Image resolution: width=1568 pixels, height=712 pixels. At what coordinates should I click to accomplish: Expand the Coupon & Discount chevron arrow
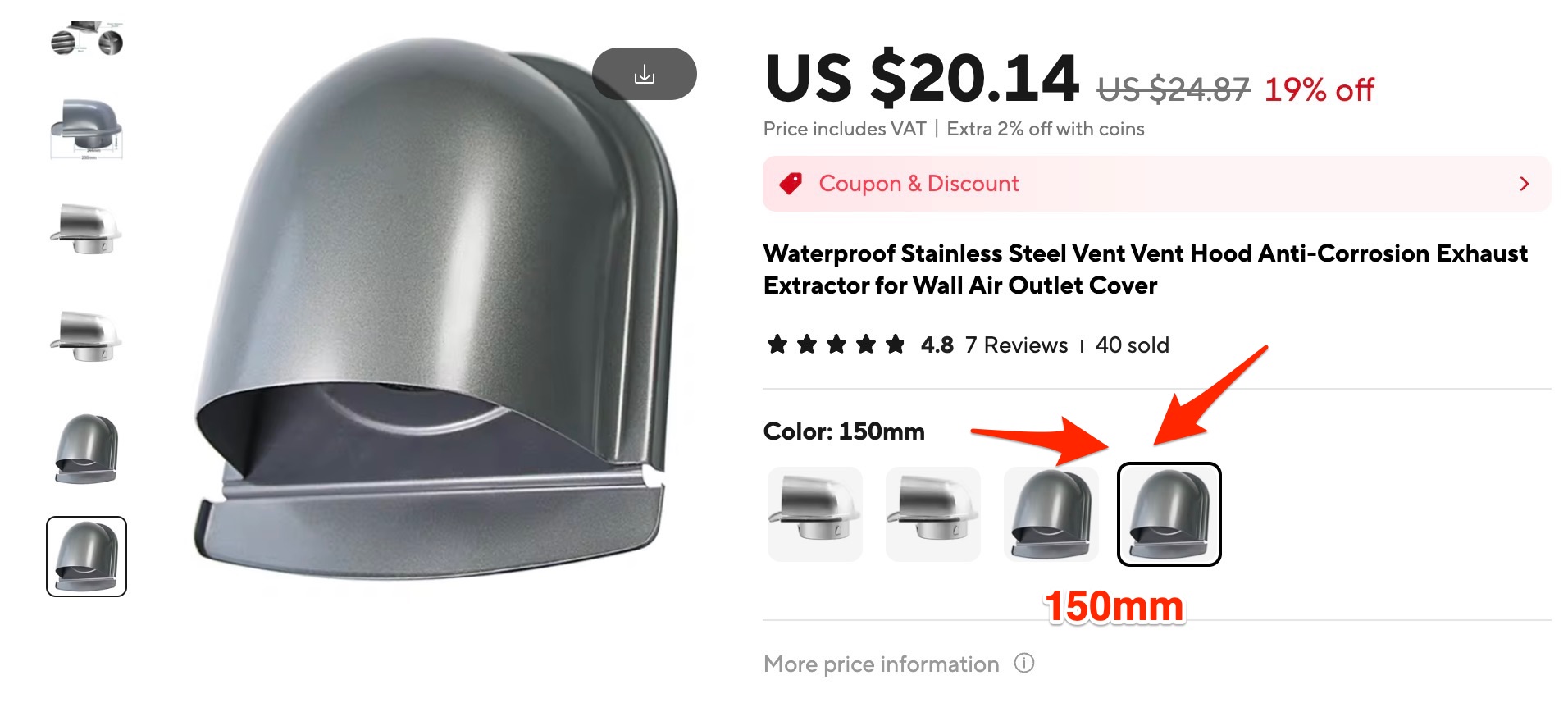1525,184
